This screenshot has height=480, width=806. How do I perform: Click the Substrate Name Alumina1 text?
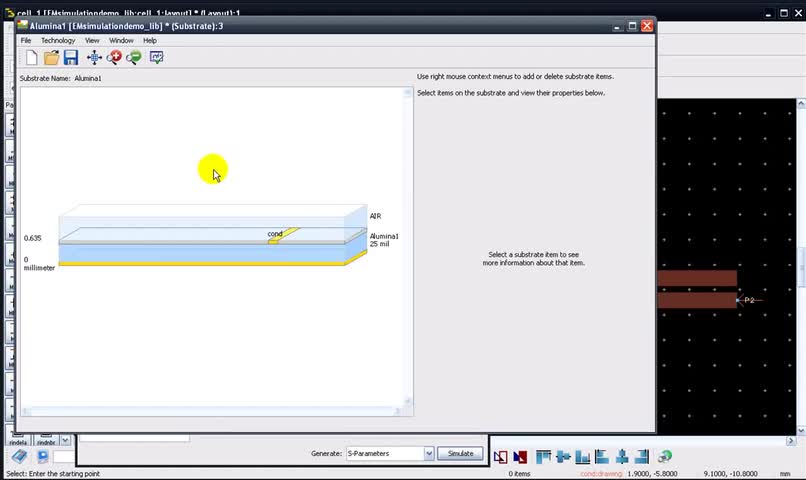pos(61,79)
